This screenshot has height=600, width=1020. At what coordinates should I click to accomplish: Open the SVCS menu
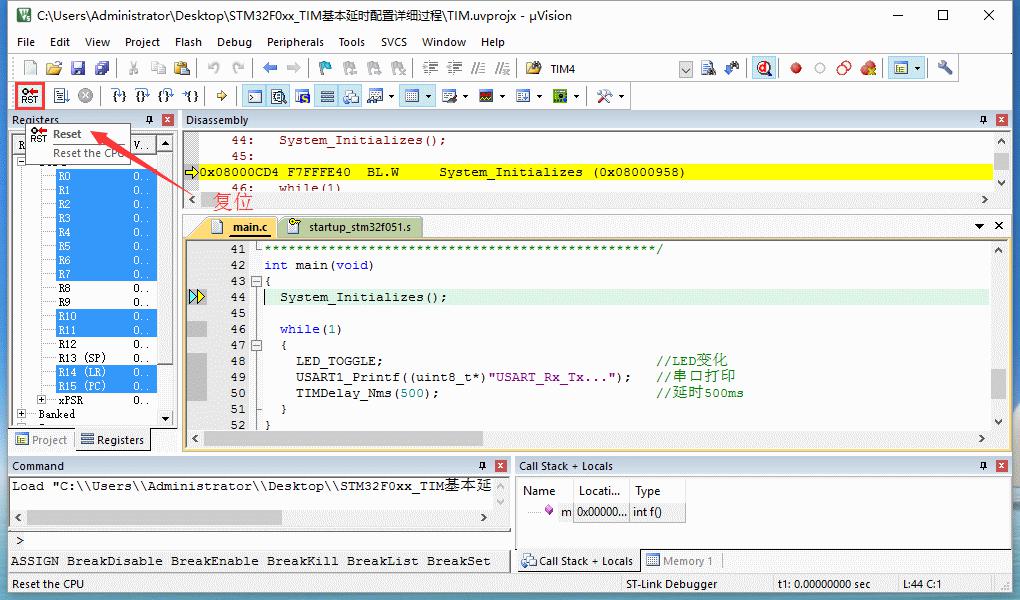[x=394, y=42]
